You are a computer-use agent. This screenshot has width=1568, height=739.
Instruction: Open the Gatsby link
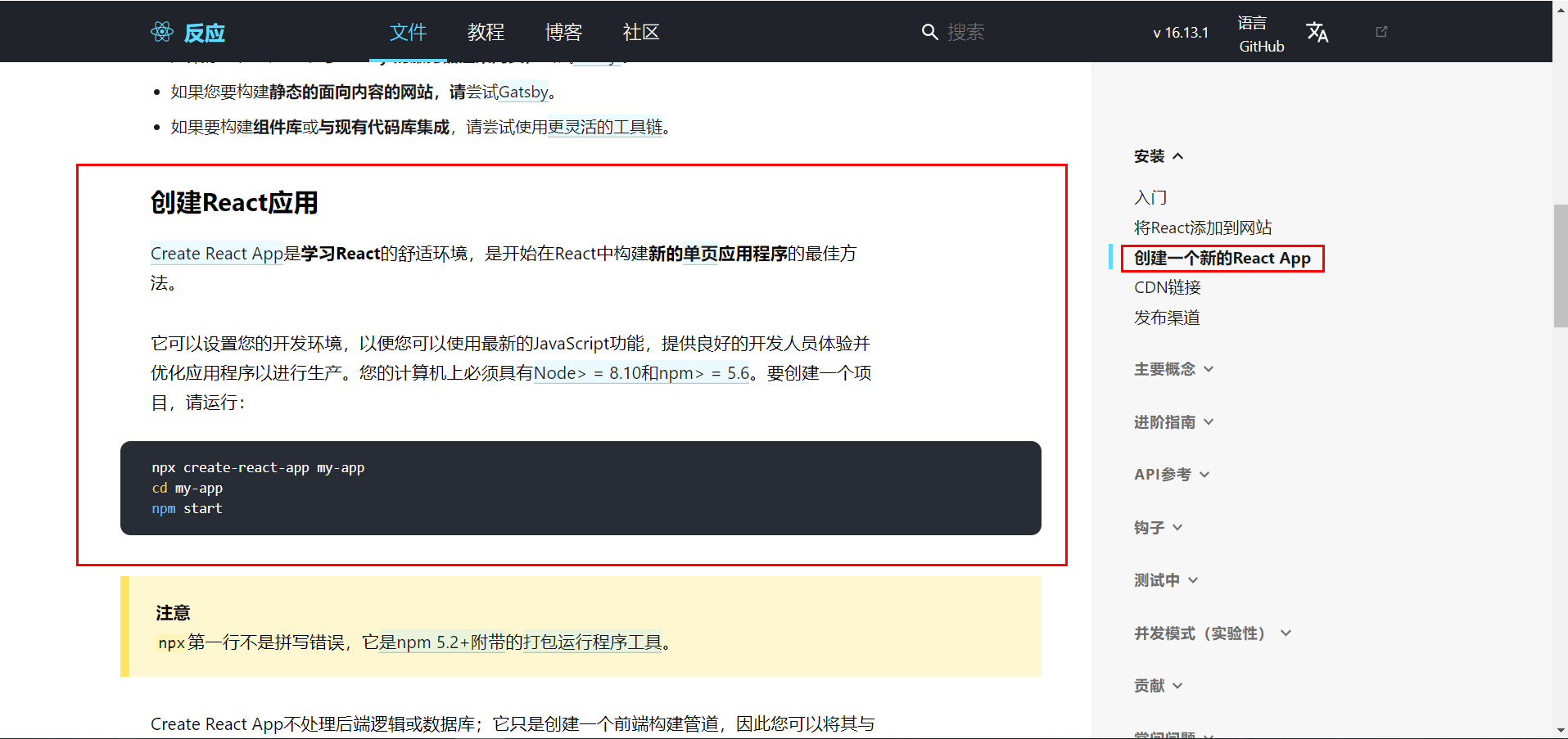pyautogui.click(x=523, y=92)
